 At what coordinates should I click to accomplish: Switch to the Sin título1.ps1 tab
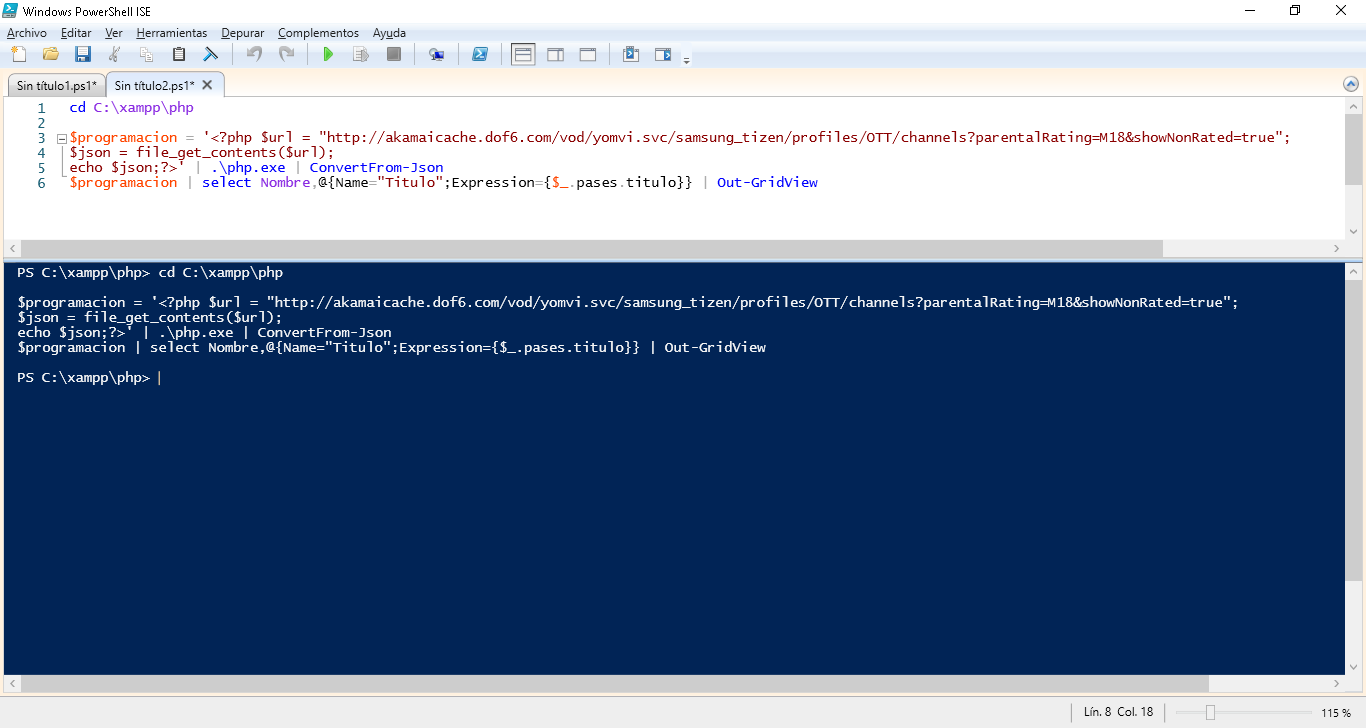[56, 85]
